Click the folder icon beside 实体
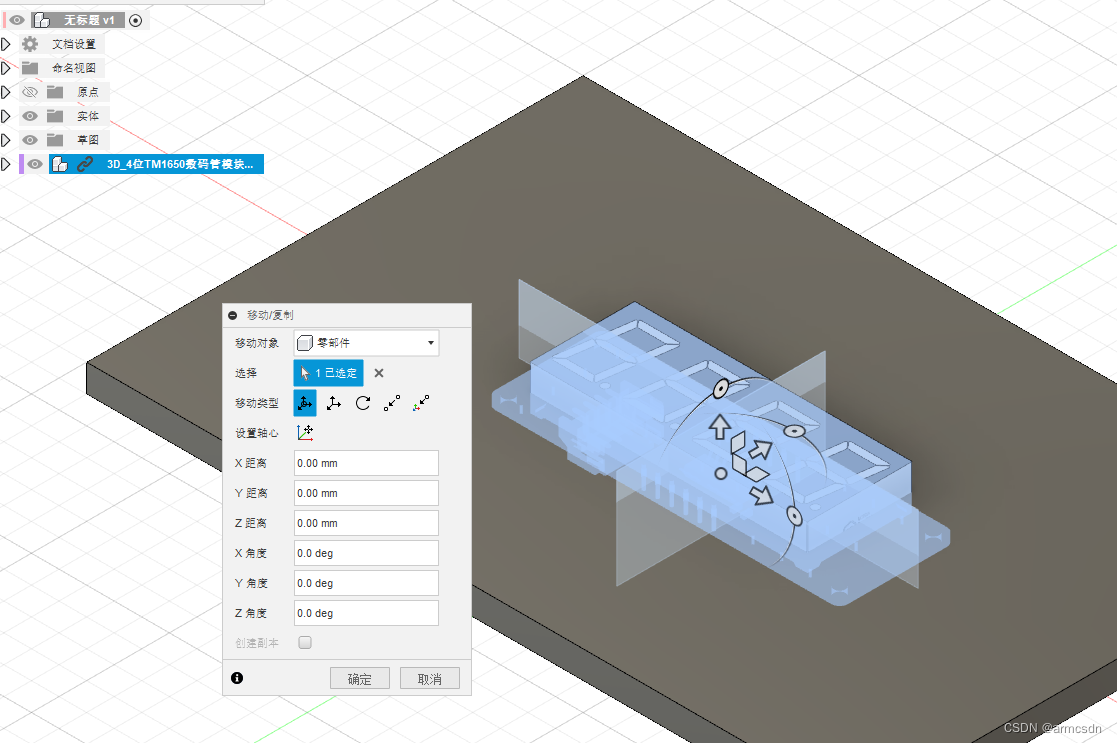Image resolution: width=1117 pixels, height=743 pixels. pyautogui.click(x=55, y=115)
